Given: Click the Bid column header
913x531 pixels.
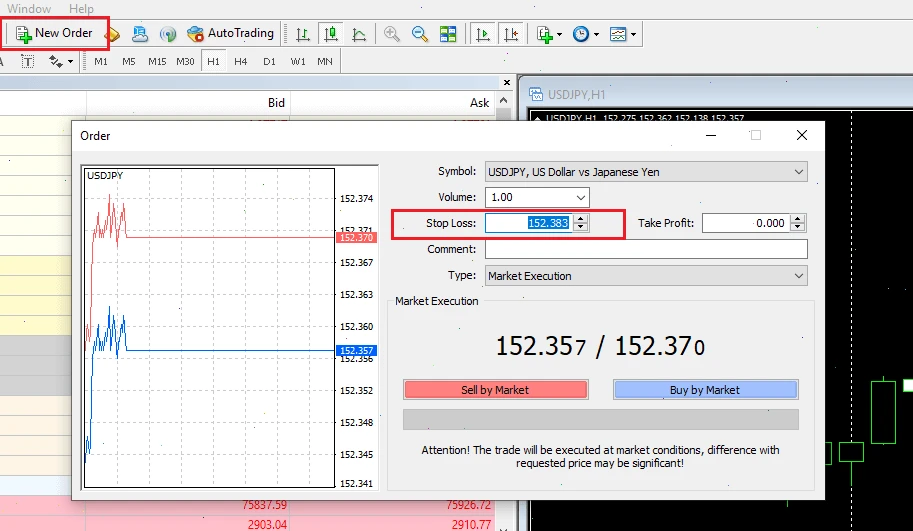Looking at the screenshot, I should tap(189, 103).
